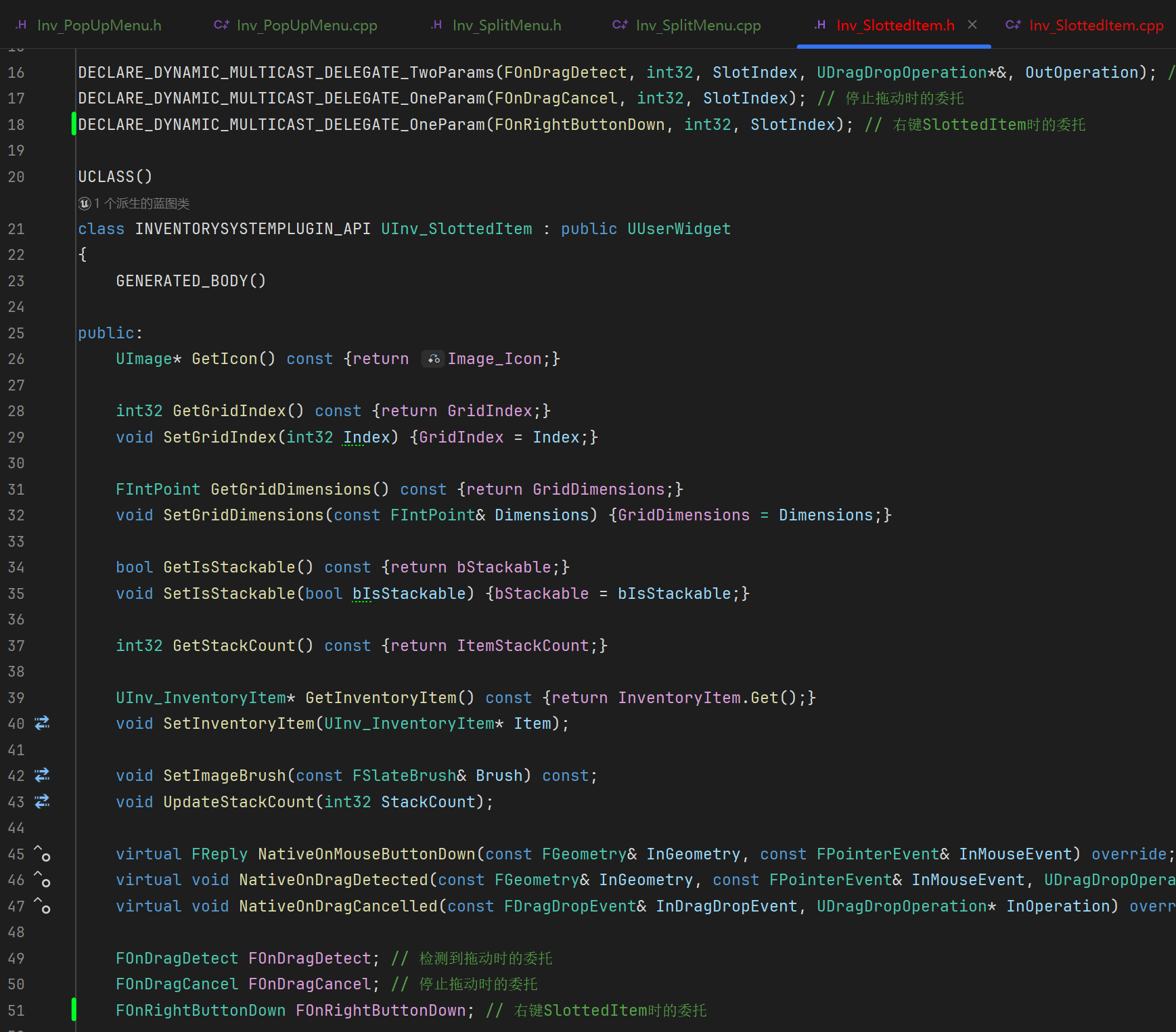Click the UpdateStackCount function name
Image resolution: width=1176 pixels, height=1032 pixels.
[239, 802]
